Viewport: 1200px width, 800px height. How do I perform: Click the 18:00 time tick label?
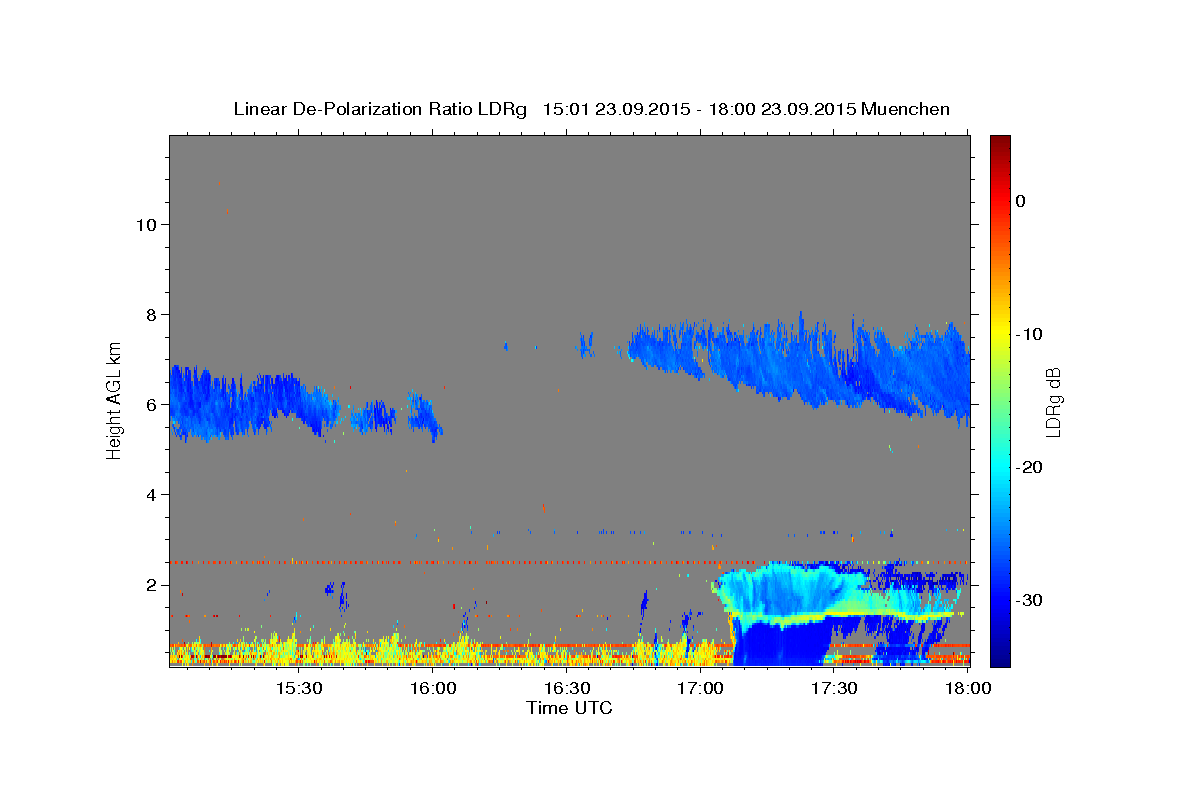[x=967, y=689]
